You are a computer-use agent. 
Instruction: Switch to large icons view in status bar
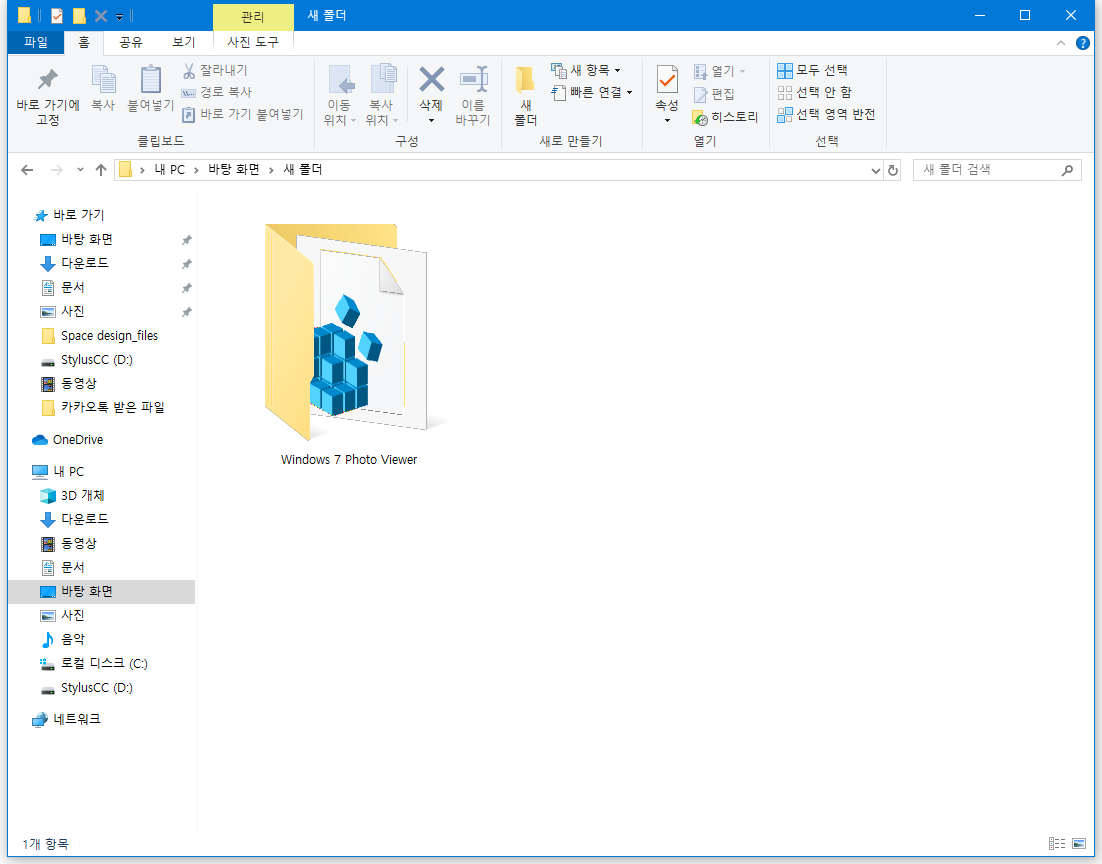[x=1079, y=844]
